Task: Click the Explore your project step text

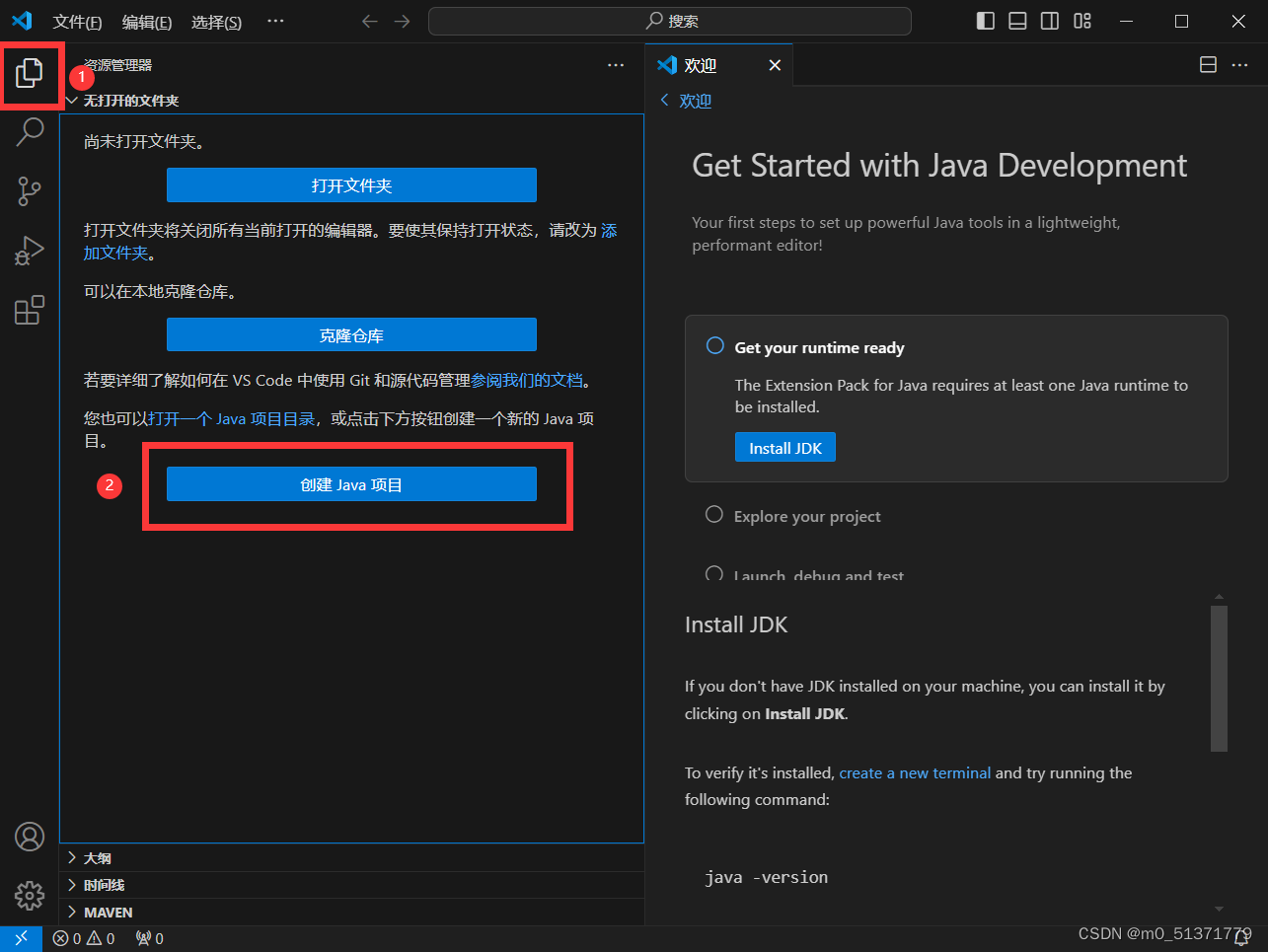Action: tap(807, 516)
